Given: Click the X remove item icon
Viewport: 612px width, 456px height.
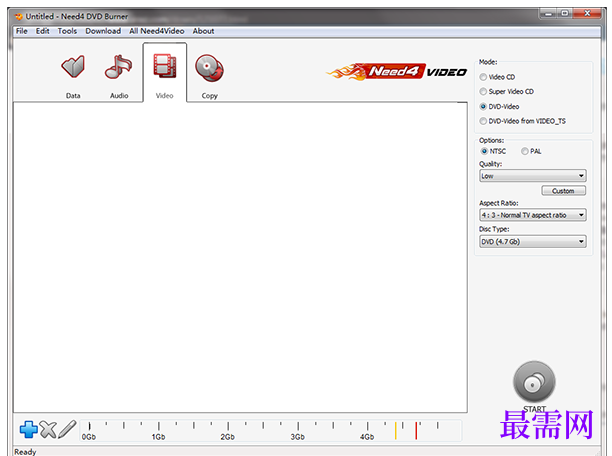Looking at the screenshot, I should (48, 429).
